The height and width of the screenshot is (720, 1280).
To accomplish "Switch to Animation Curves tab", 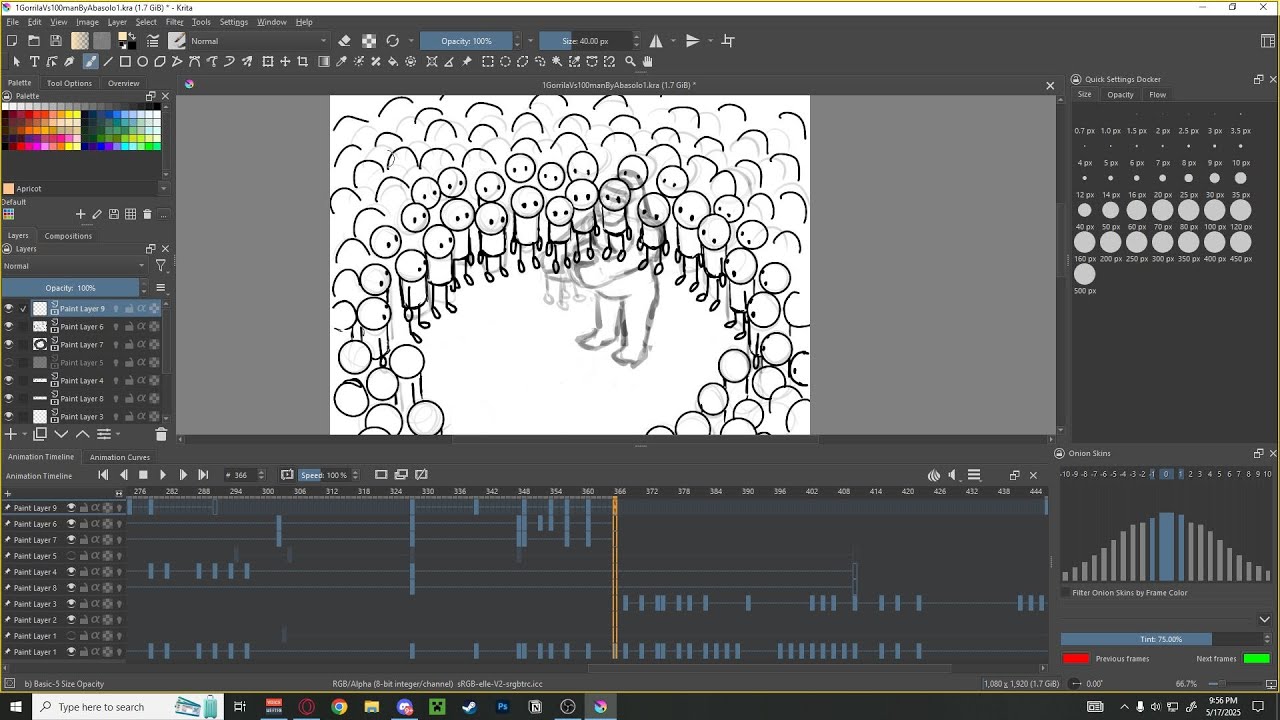I will point(120,457).
